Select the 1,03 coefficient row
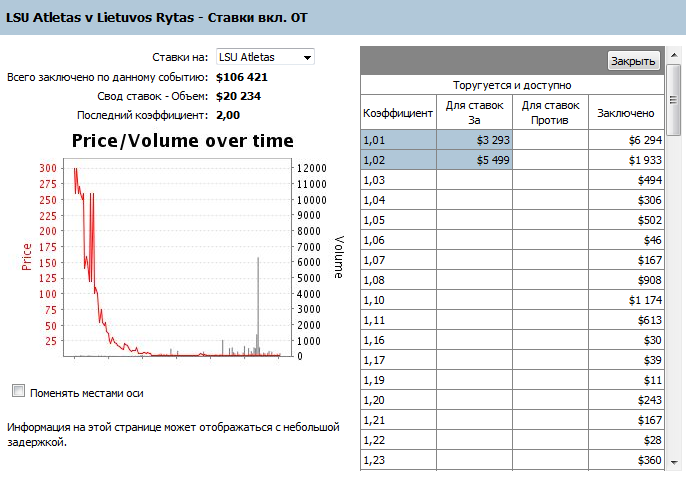The width and height of the screenshot is (686, 484). tap(512, 180)
